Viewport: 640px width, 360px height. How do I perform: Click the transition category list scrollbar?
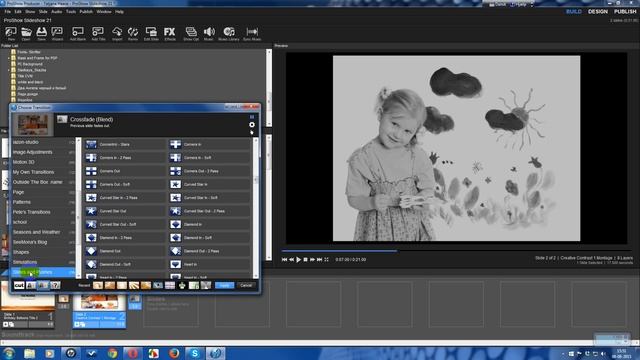pyautogui.click(x=78, y=208)
